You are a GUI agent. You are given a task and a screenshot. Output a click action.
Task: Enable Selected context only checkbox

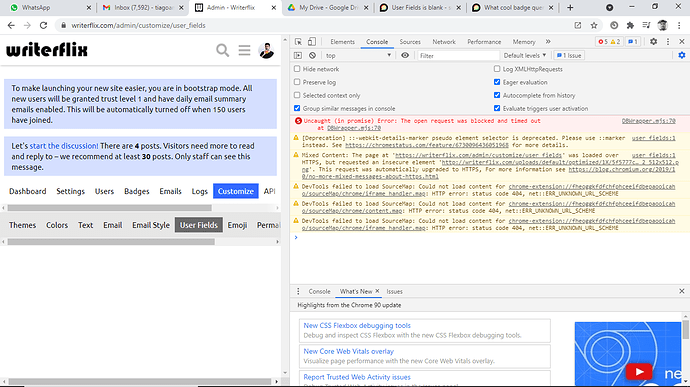click(x=297, y=95)
